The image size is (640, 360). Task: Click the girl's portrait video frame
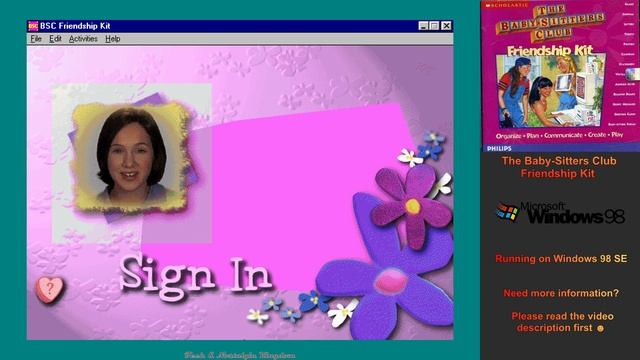[x=131, y=157]
